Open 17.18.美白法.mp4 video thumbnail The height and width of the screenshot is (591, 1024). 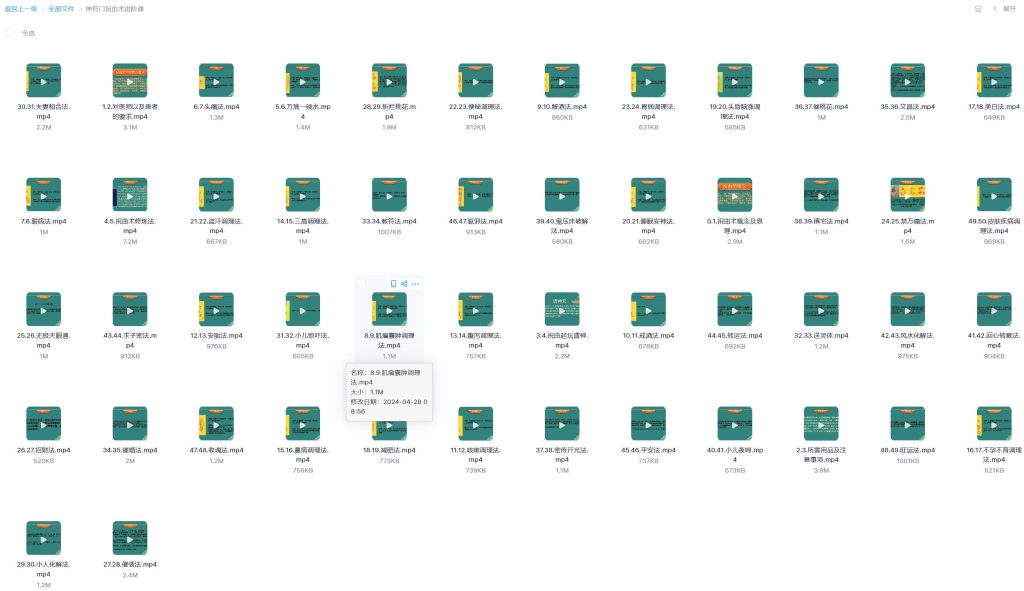point(994,81)
